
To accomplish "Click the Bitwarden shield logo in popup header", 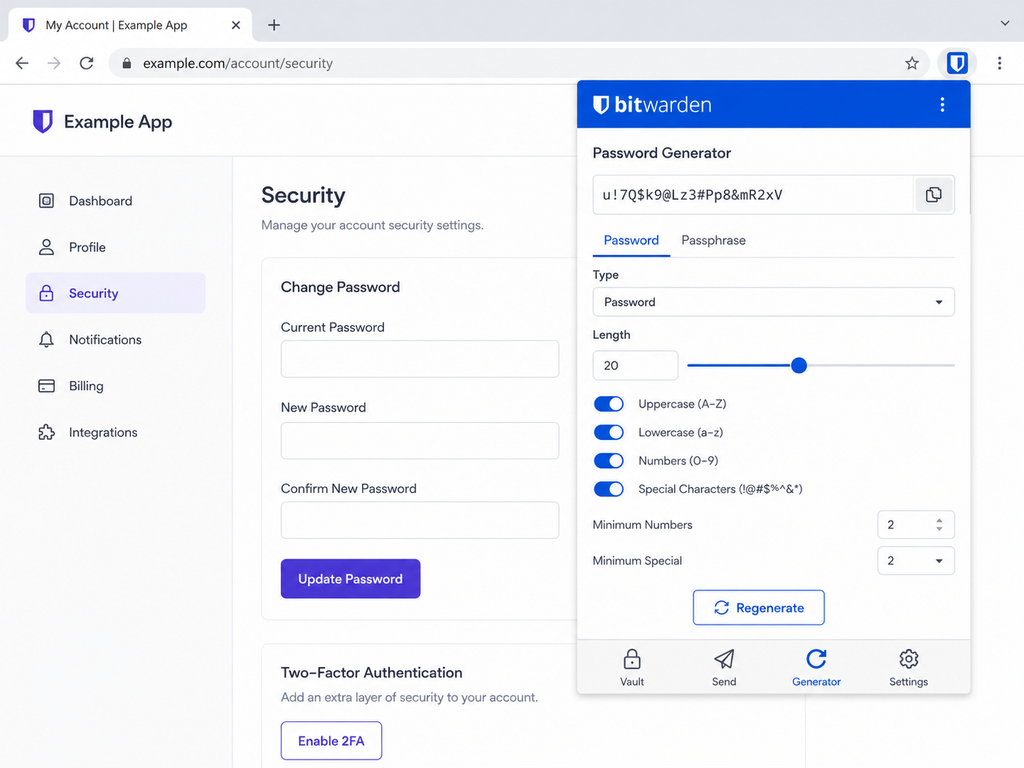I will coord(601,104).
